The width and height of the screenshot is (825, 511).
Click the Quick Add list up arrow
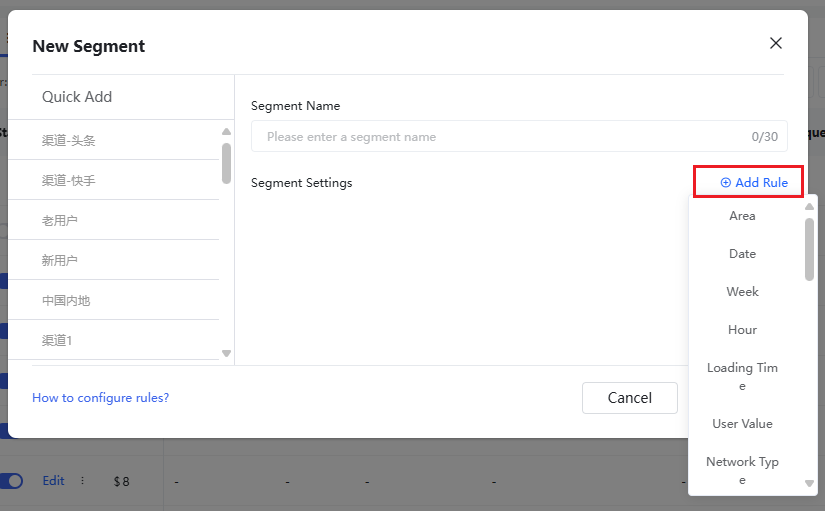coord(226,131)
